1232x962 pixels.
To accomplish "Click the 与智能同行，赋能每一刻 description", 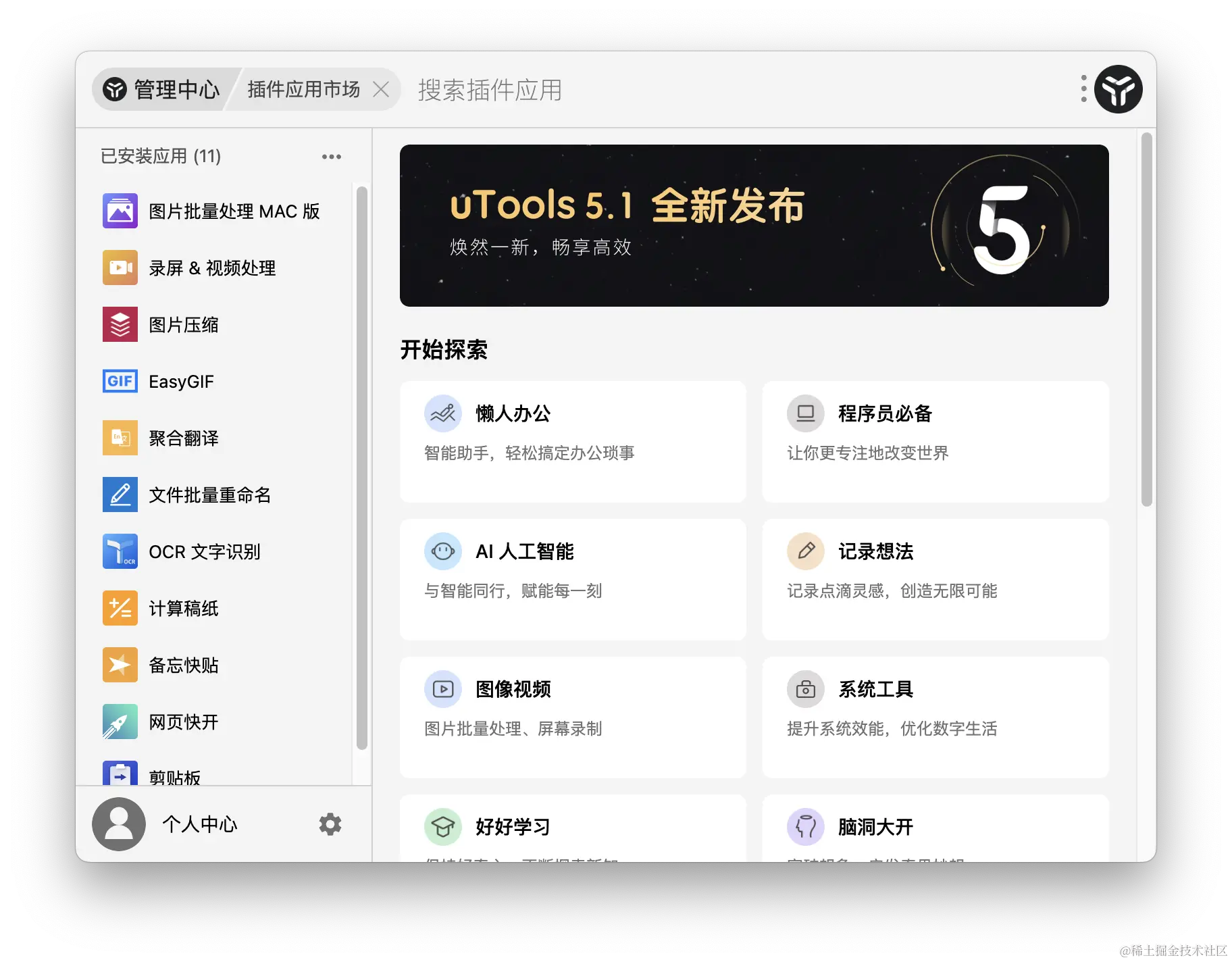I will pos(513,590).
